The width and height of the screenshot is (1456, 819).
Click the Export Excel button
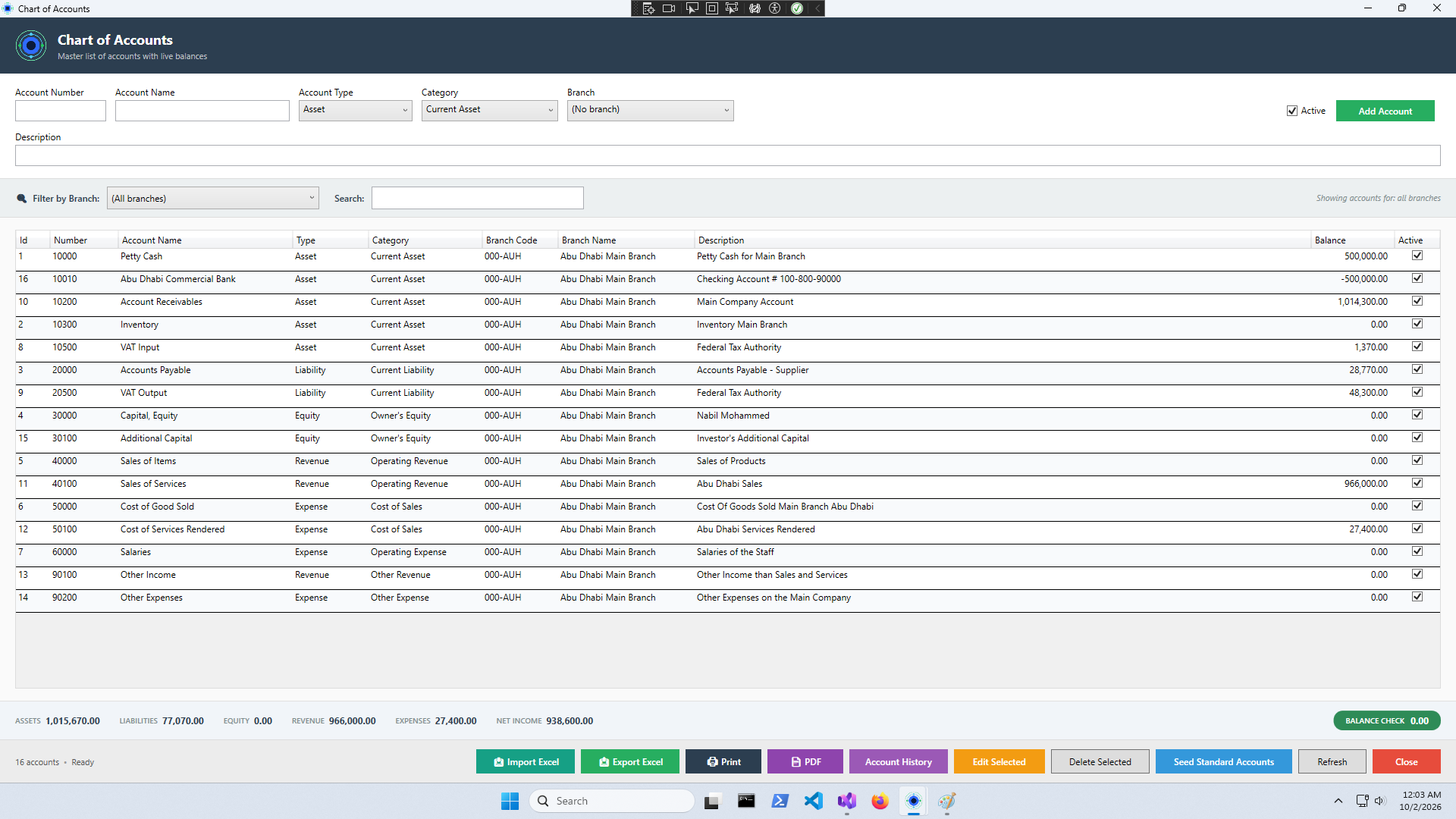point(630,761)
